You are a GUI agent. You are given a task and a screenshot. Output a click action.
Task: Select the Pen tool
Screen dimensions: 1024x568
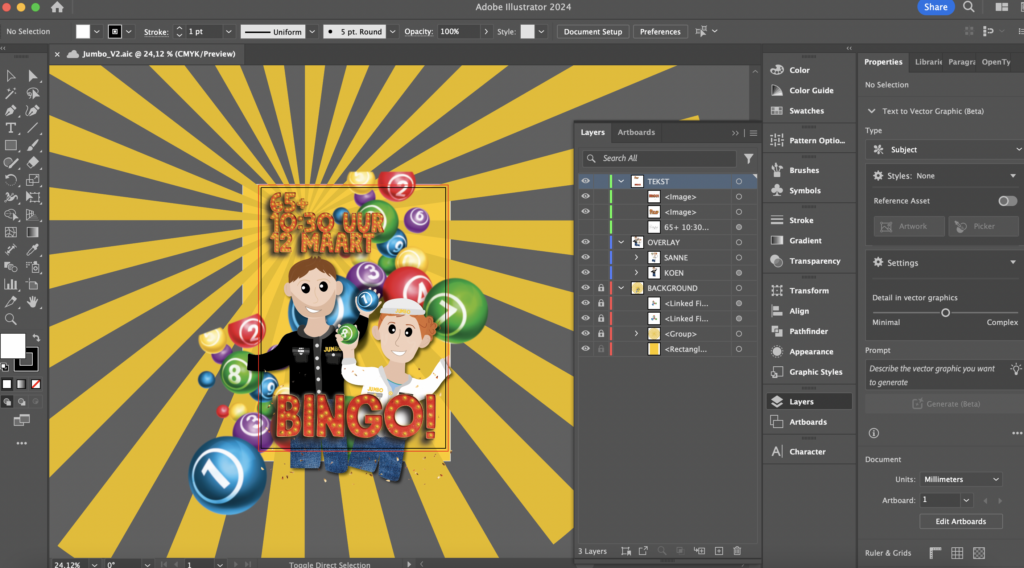coord(10,111)
